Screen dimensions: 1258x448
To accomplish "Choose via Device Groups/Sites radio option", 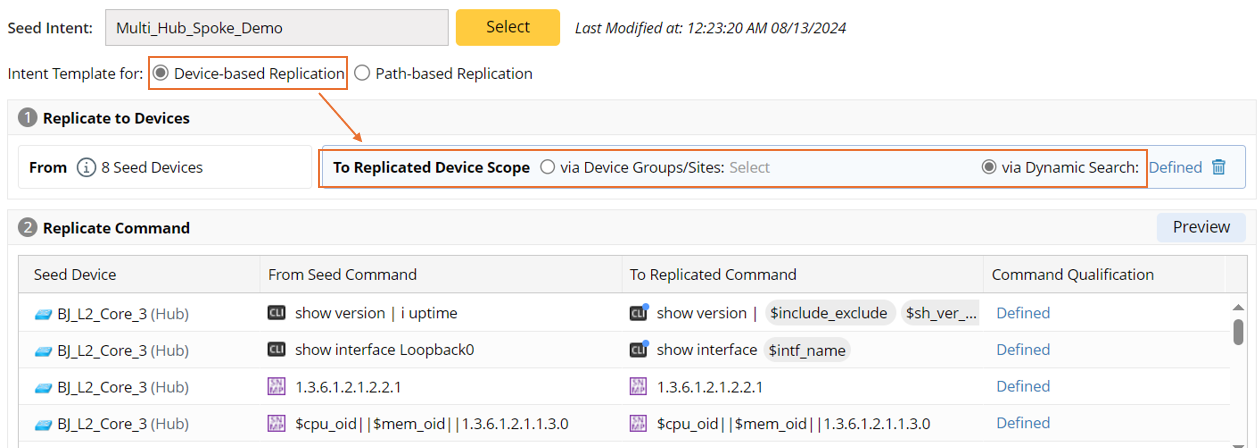I will 547,167.
